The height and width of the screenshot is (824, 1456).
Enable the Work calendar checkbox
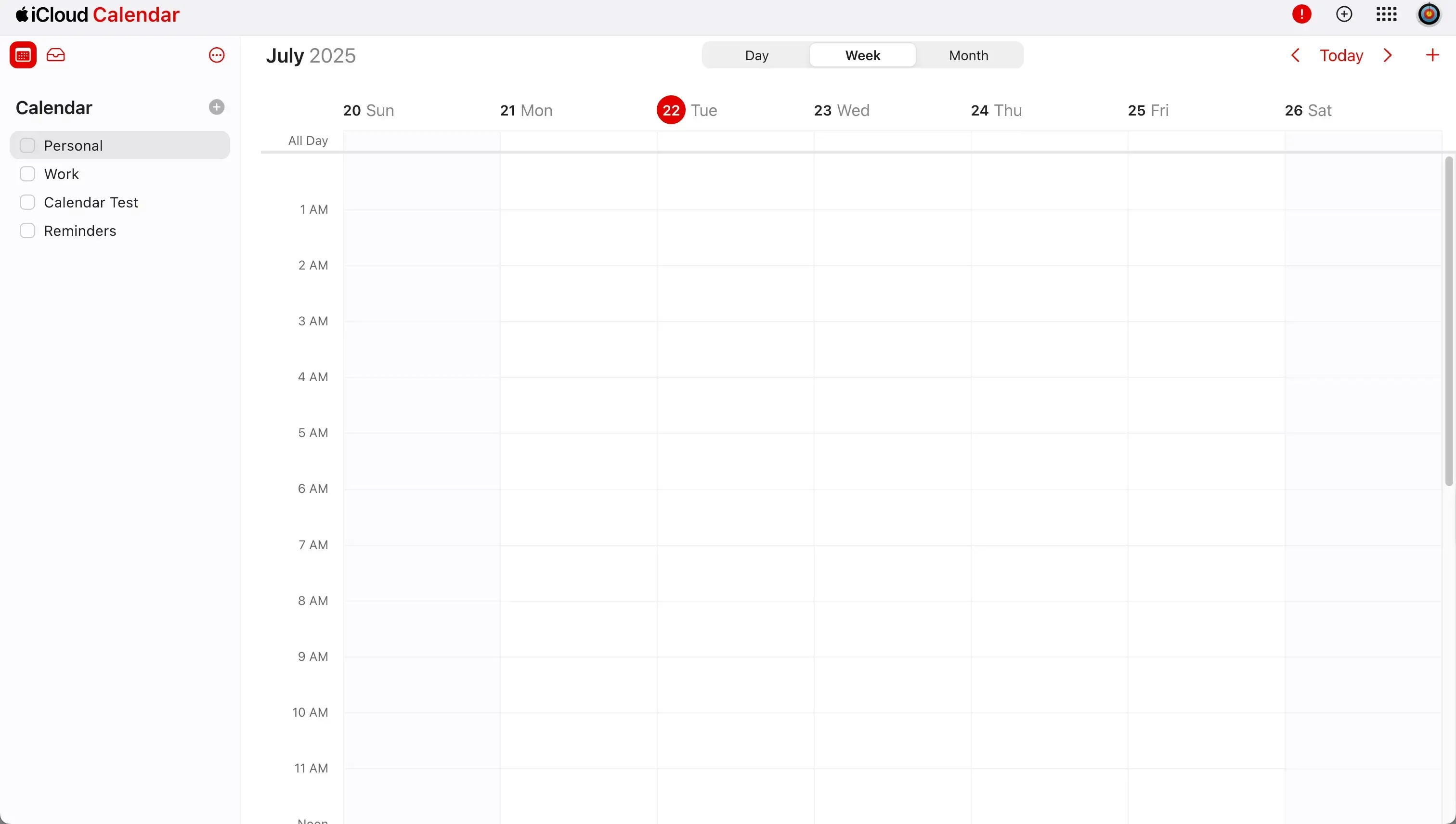[x=28, y=174]
